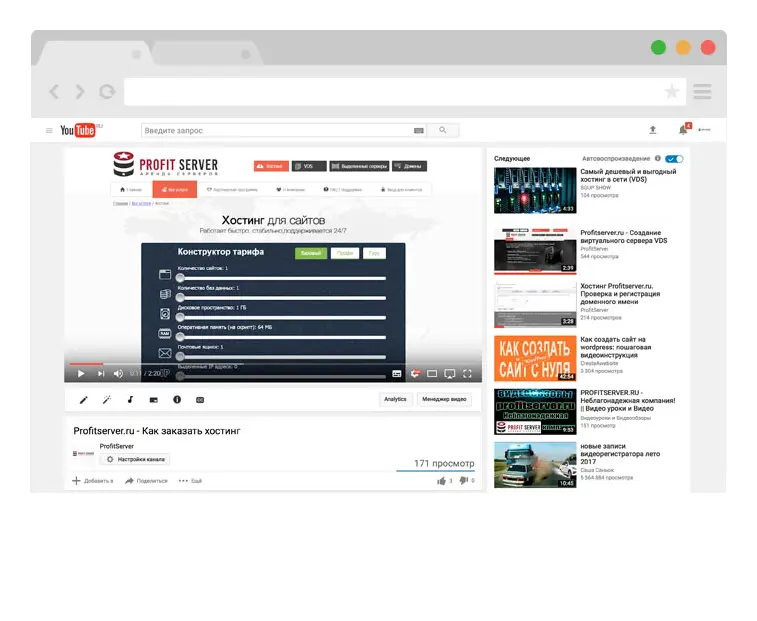Play the video
Screen dimensions: 757x621
[x=81, y=373]
